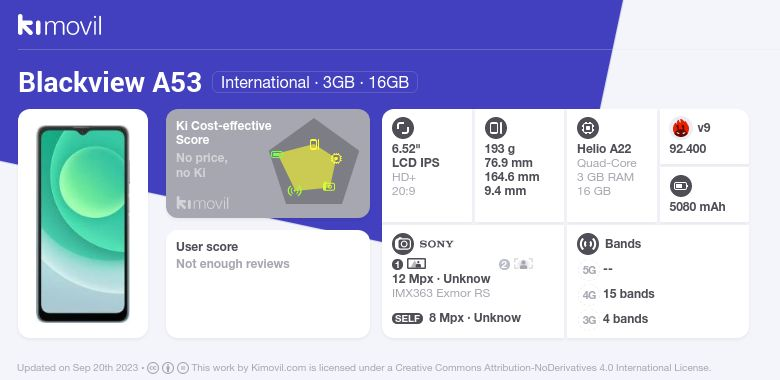Click the Blackview A53 phone image
Image resolution: width=780 pixels, height=380 pixels.
pos(83,224)
